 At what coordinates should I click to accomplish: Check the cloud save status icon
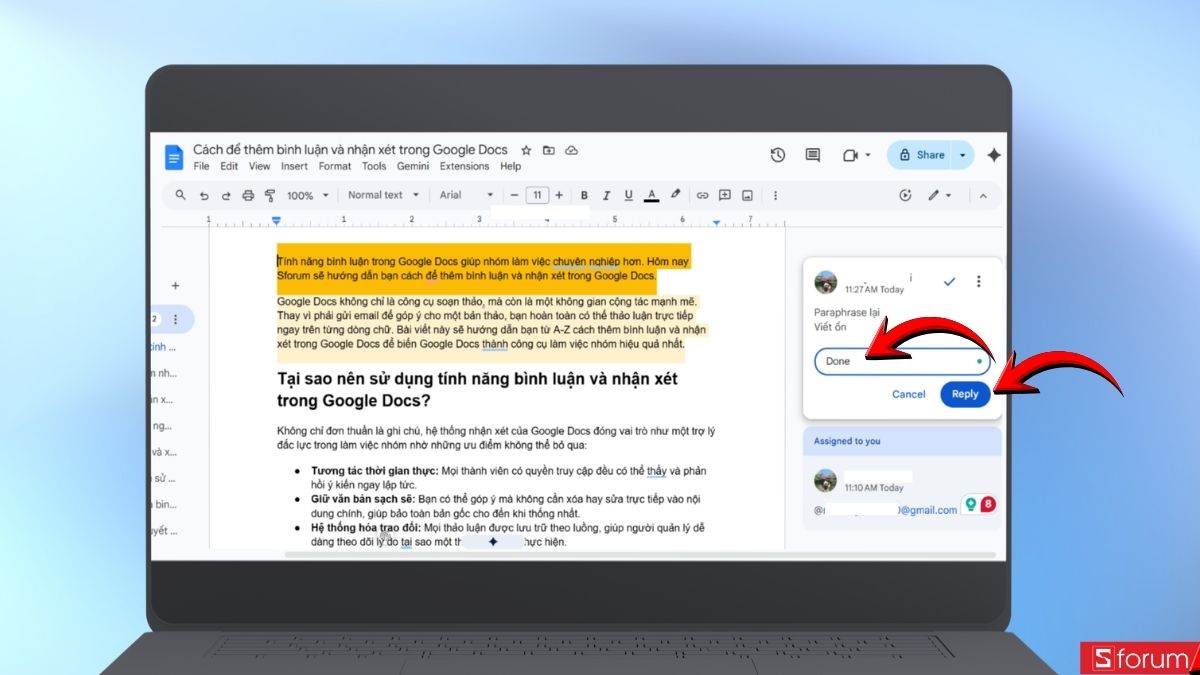[x=572, y=150]
